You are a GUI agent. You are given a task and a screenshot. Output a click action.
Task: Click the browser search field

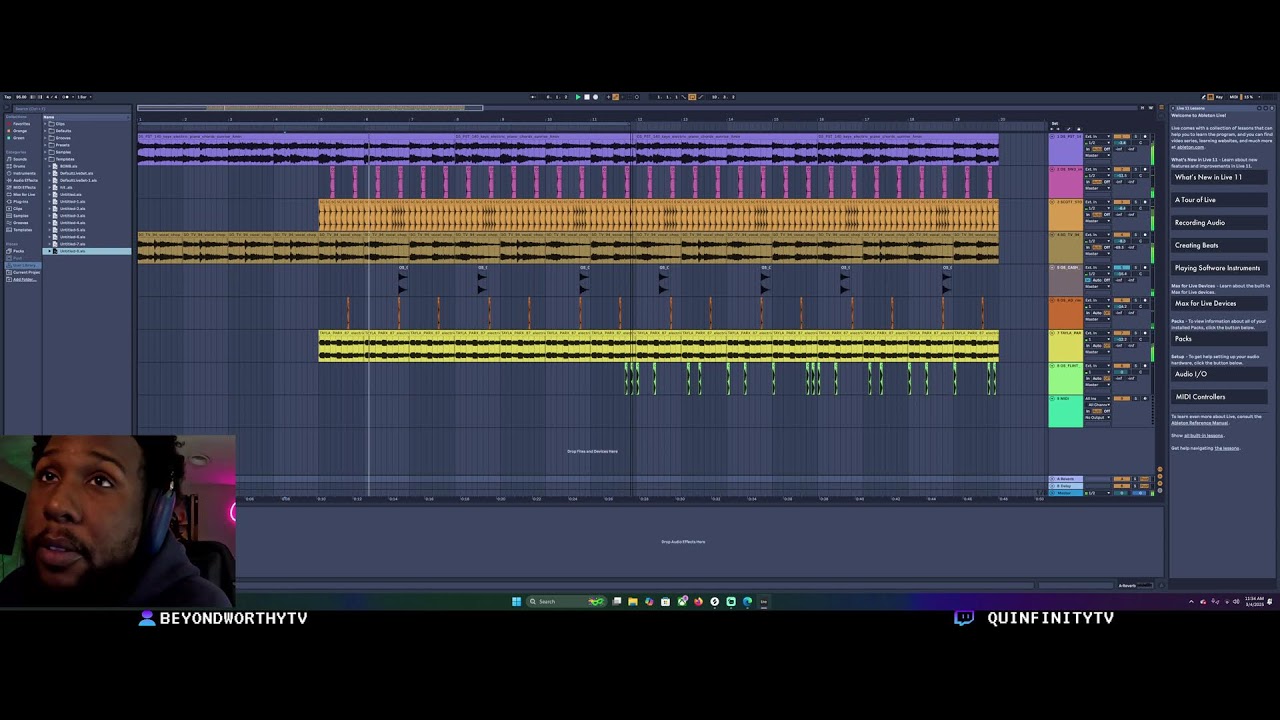(x=72, y=108)
